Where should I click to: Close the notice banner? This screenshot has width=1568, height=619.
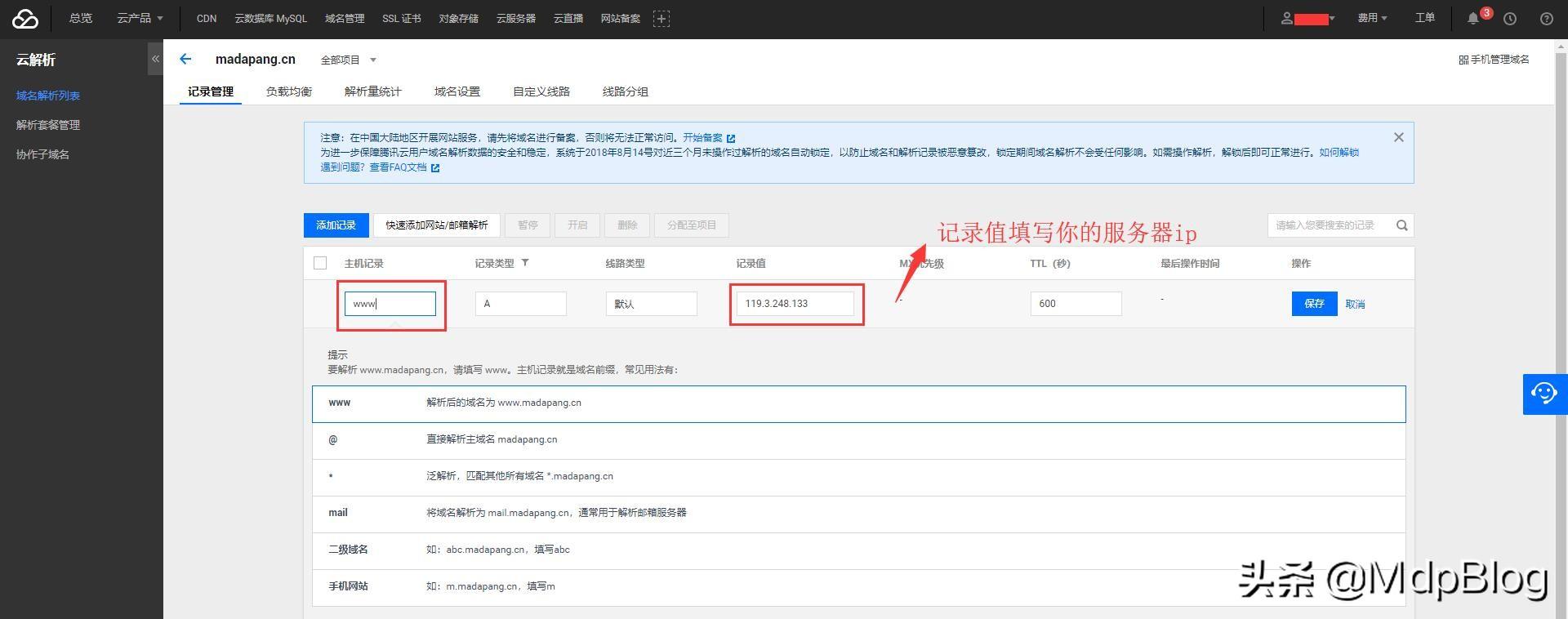[x=1399, y=137]
